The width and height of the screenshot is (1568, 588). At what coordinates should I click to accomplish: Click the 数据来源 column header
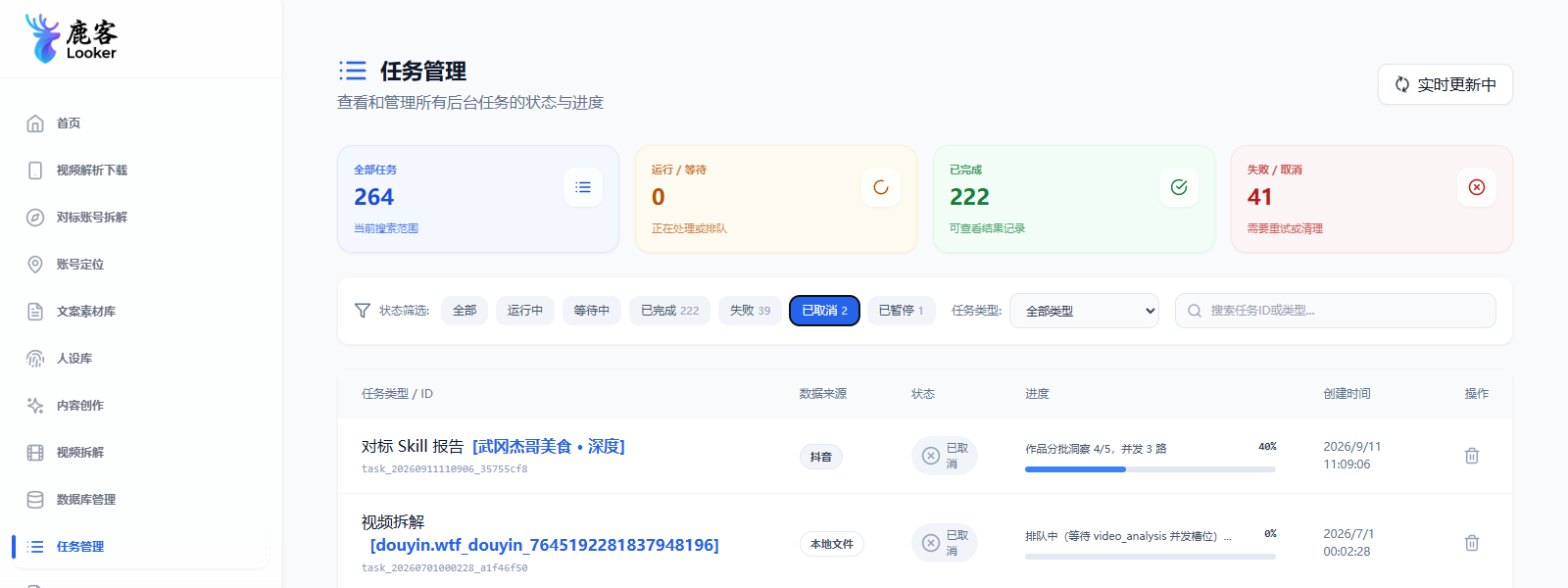pyautogui.click(x=822, y=394)
